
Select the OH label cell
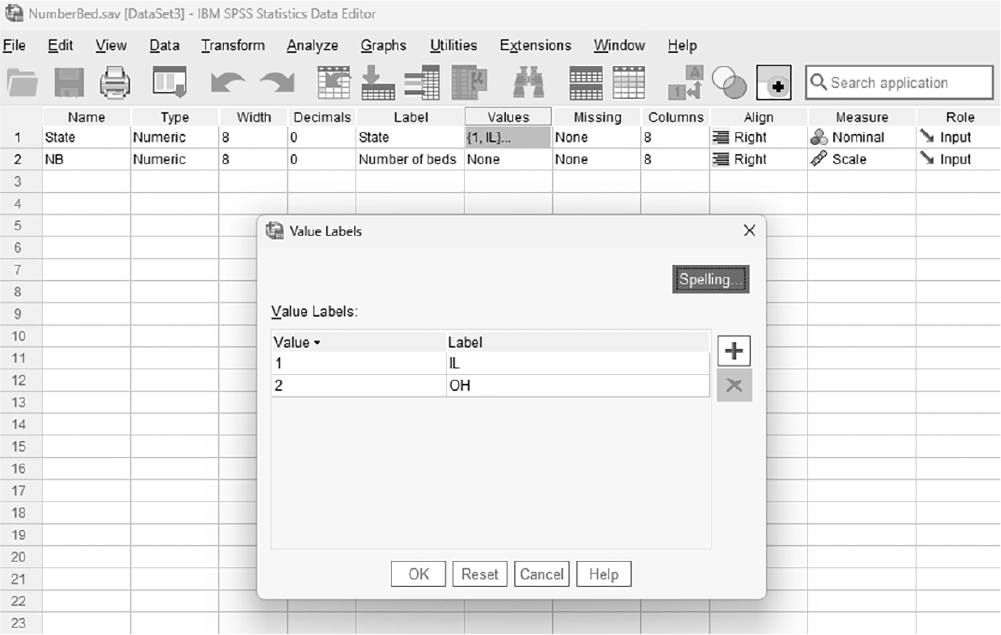point(578,385)
